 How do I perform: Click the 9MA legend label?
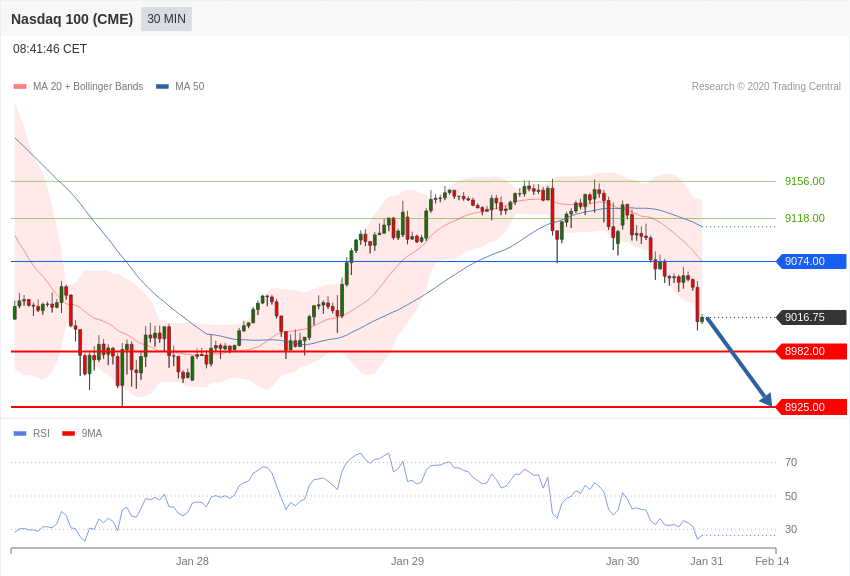[x=92, y=433]
